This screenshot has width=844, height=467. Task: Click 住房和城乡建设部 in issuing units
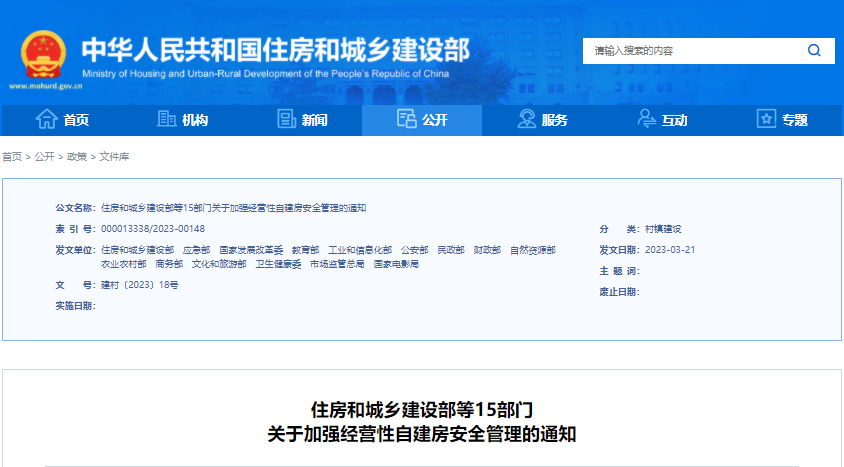coord(137,250)
